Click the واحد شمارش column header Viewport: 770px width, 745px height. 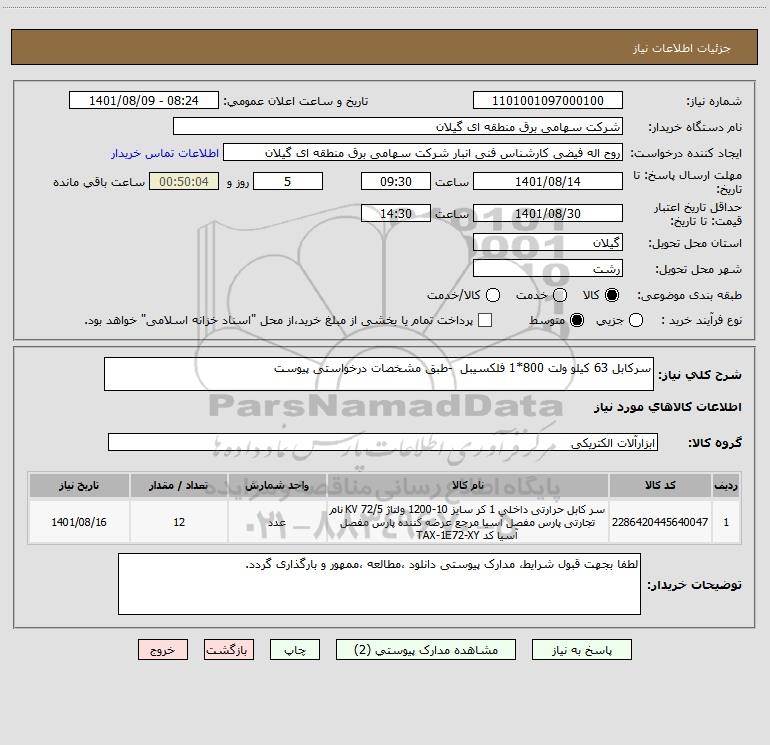(x=277, y=485)
